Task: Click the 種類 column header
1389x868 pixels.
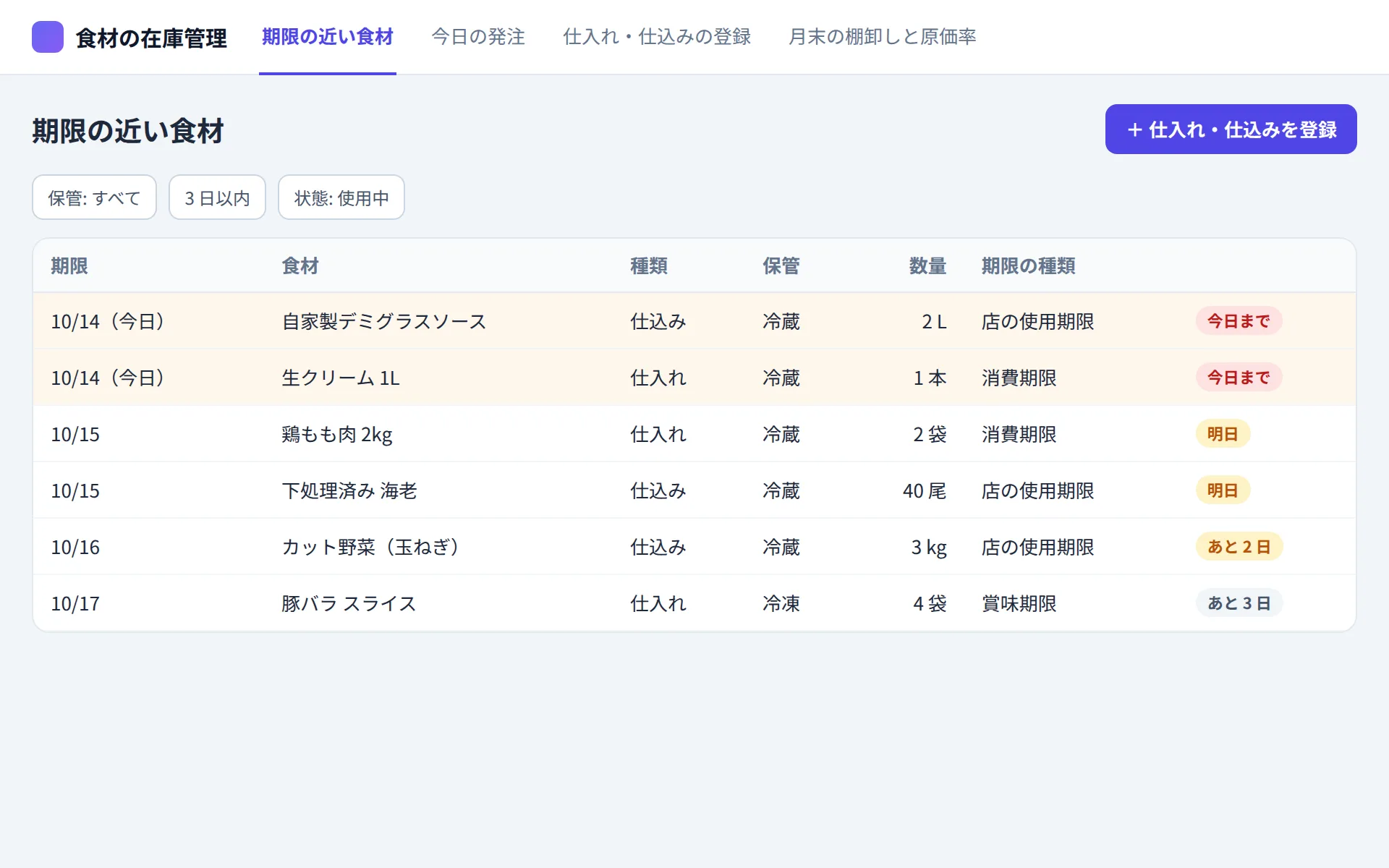Action: [649, 266]
